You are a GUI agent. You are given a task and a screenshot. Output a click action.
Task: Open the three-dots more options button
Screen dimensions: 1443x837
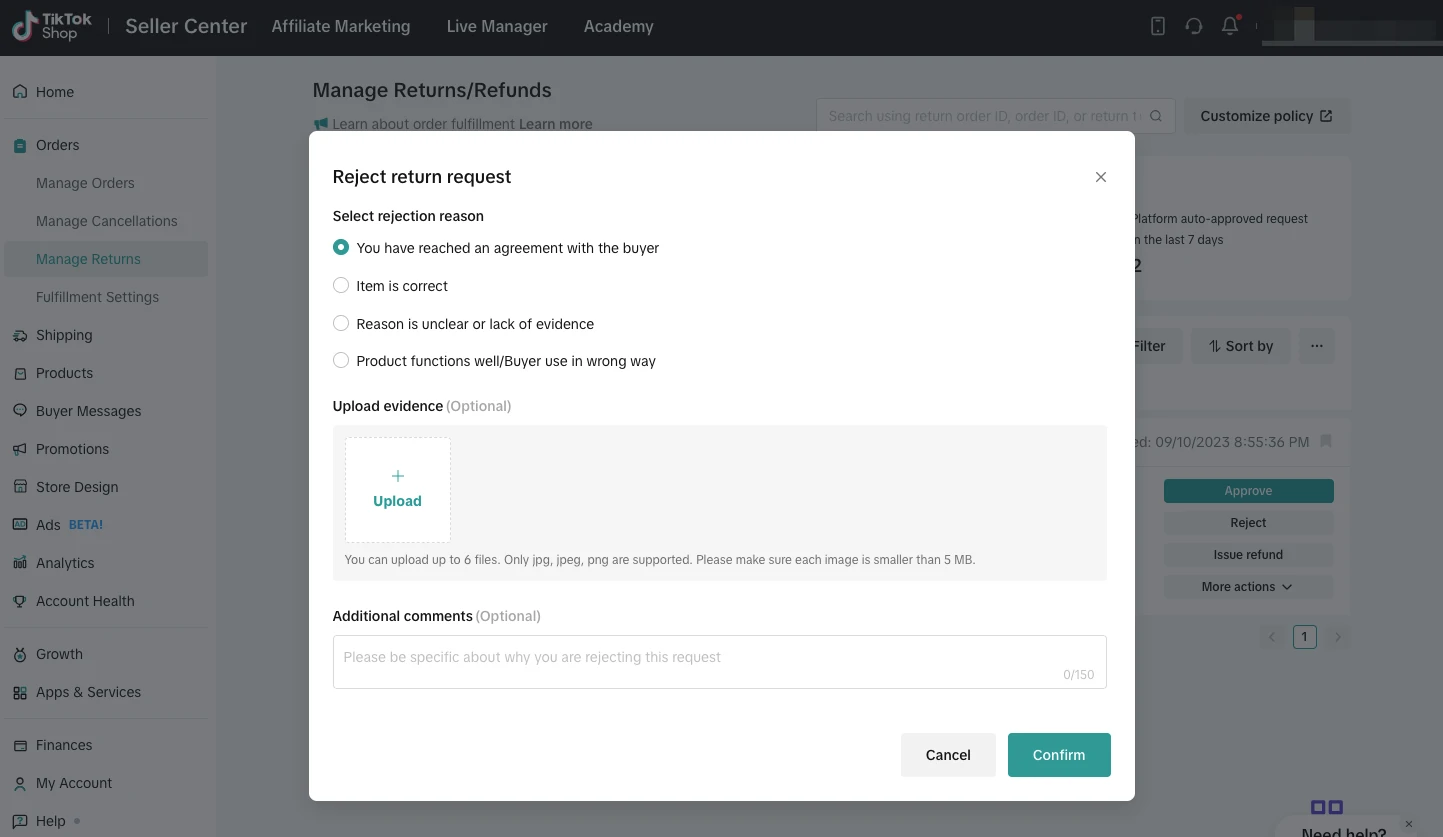[x=1316, y=346]
